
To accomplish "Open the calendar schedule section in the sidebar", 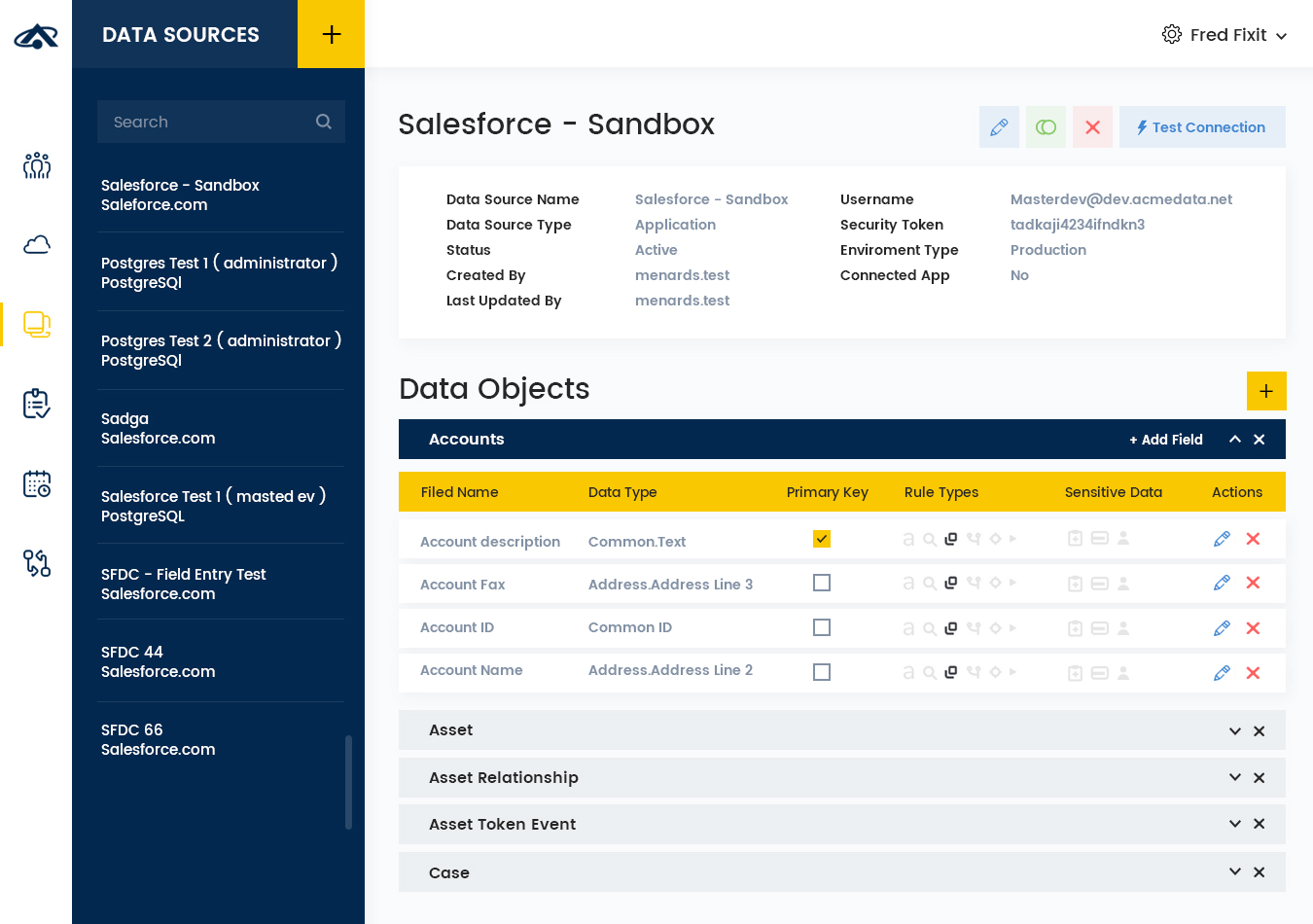I will click(x=37, y=483).
